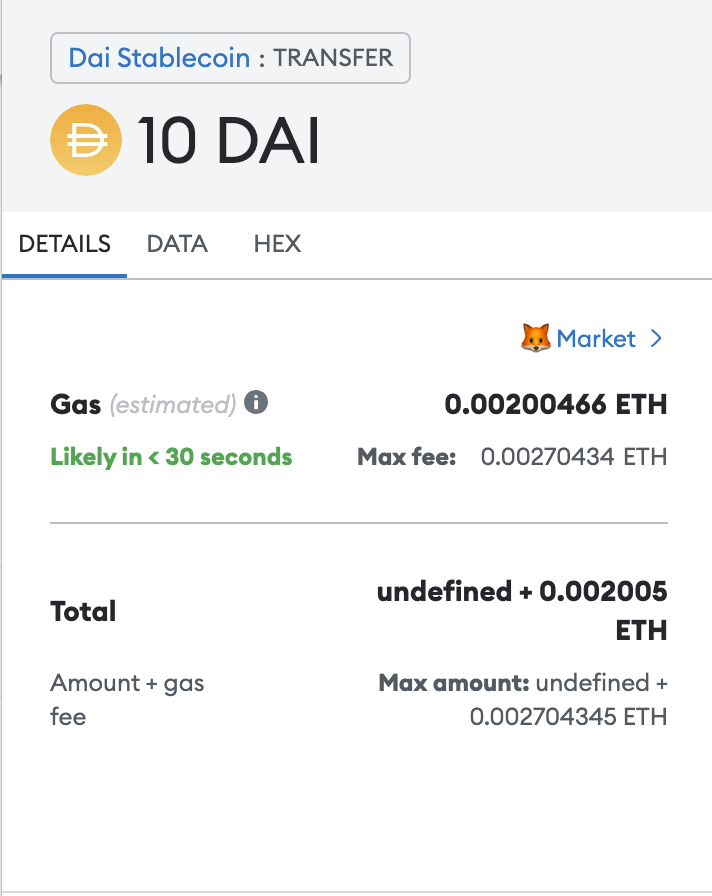
Task: Click the Total row label
Action: 82,611
